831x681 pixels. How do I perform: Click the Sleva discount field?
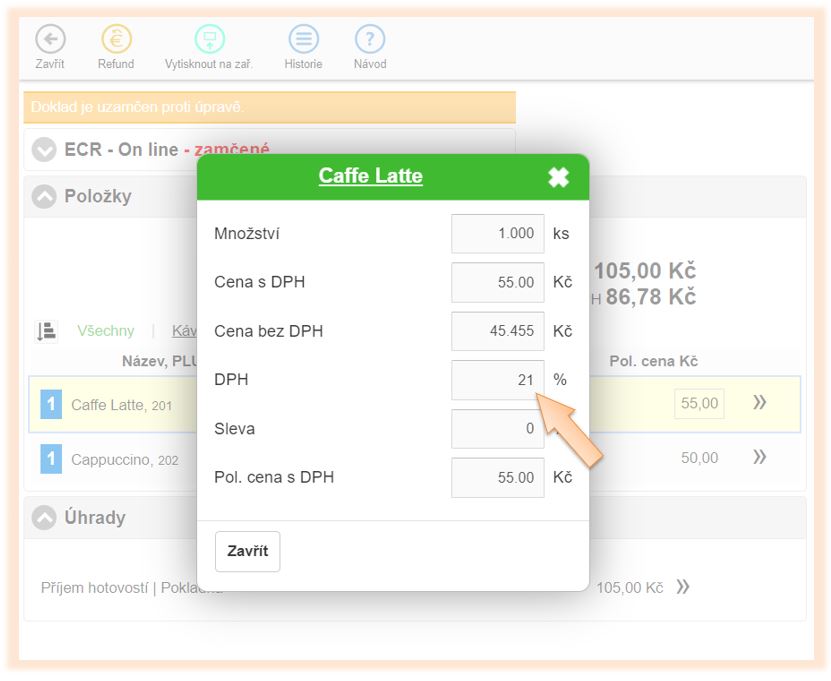point(497,429)
